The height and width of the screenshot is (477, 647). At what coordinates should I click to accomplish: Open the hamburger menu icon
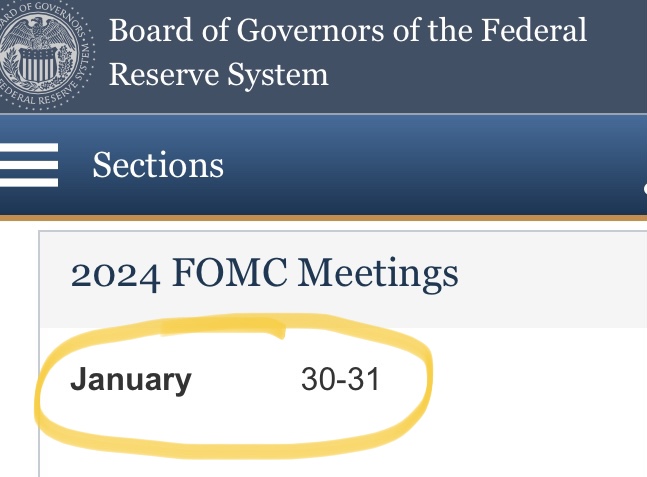[x=28, y=164]
